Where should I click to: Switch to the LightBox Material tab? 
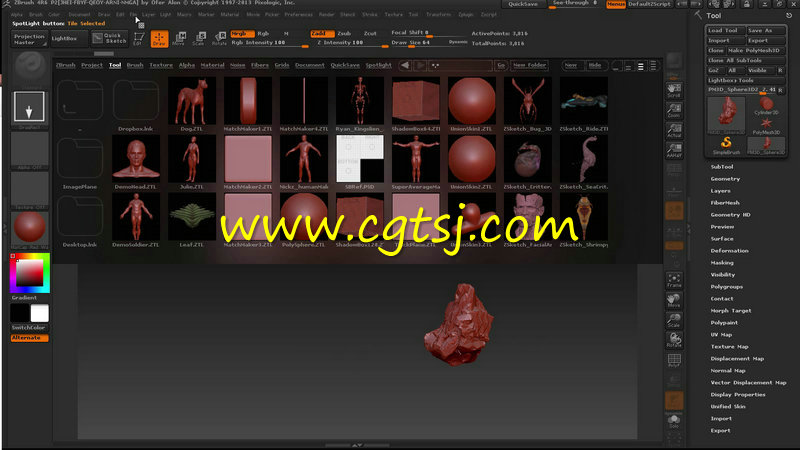click(212, 65)
